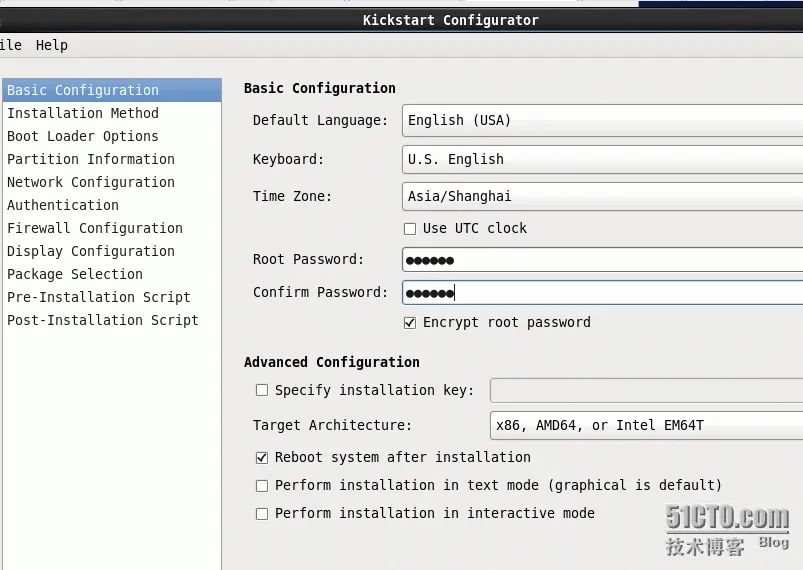
Task: Open Boot Loader Options section
Action: 112,136
